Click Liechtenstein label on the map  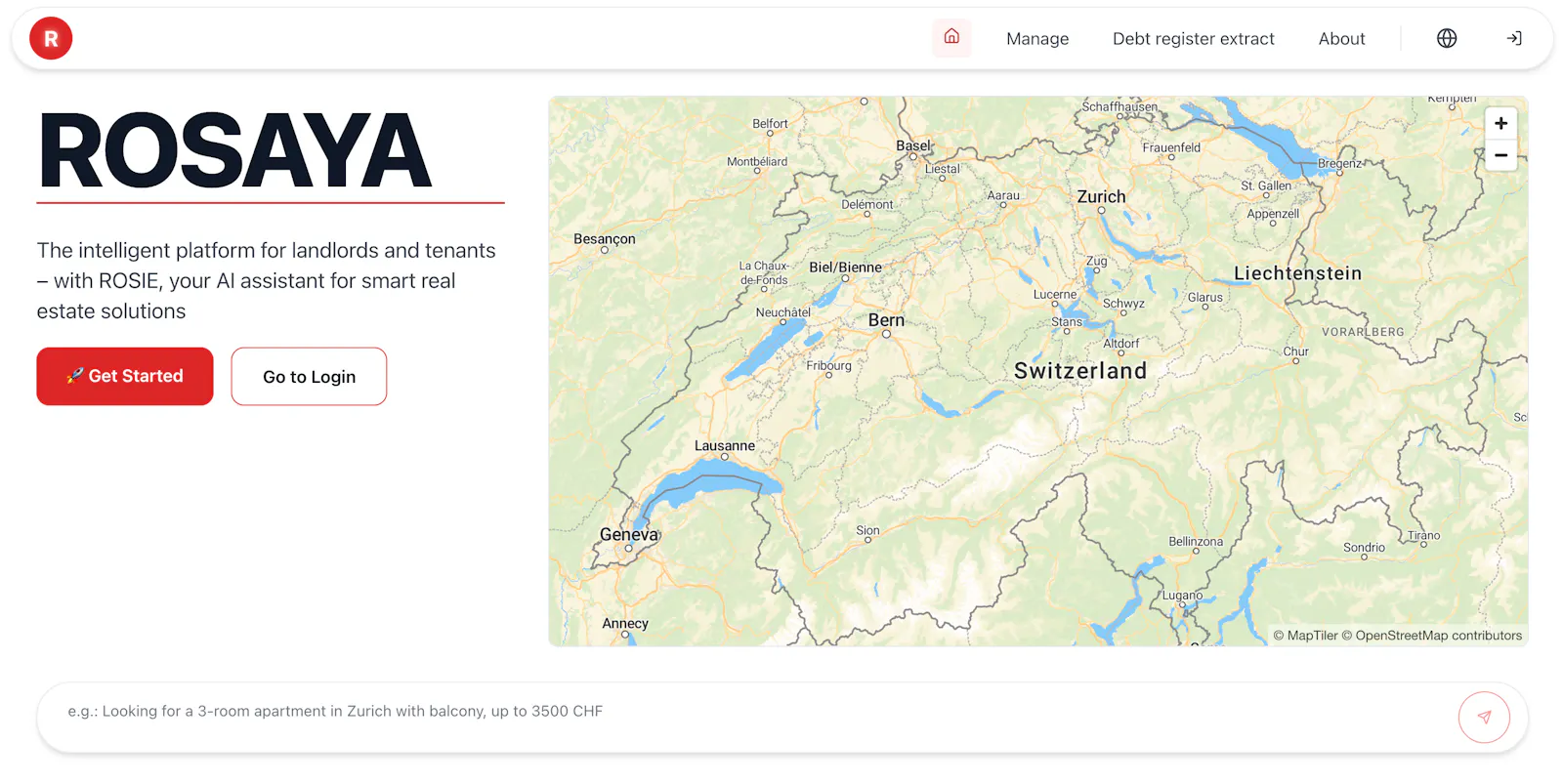1297,273
